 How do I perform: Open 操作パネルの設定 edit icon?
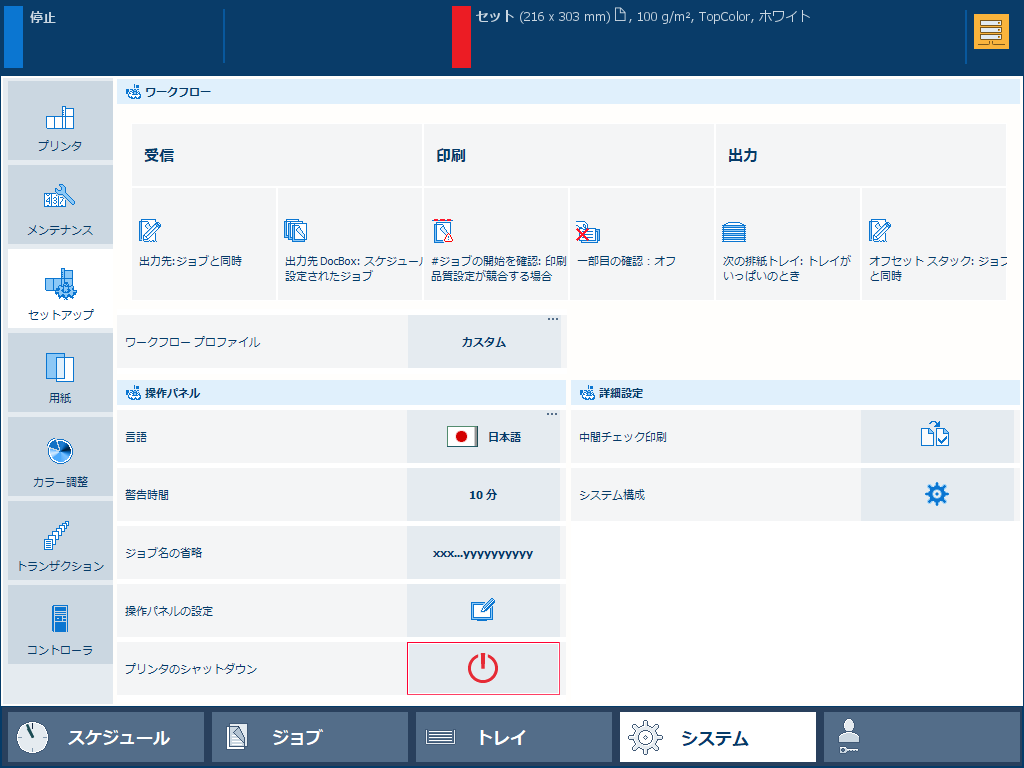pyautogui.click(x=483, y=611)
